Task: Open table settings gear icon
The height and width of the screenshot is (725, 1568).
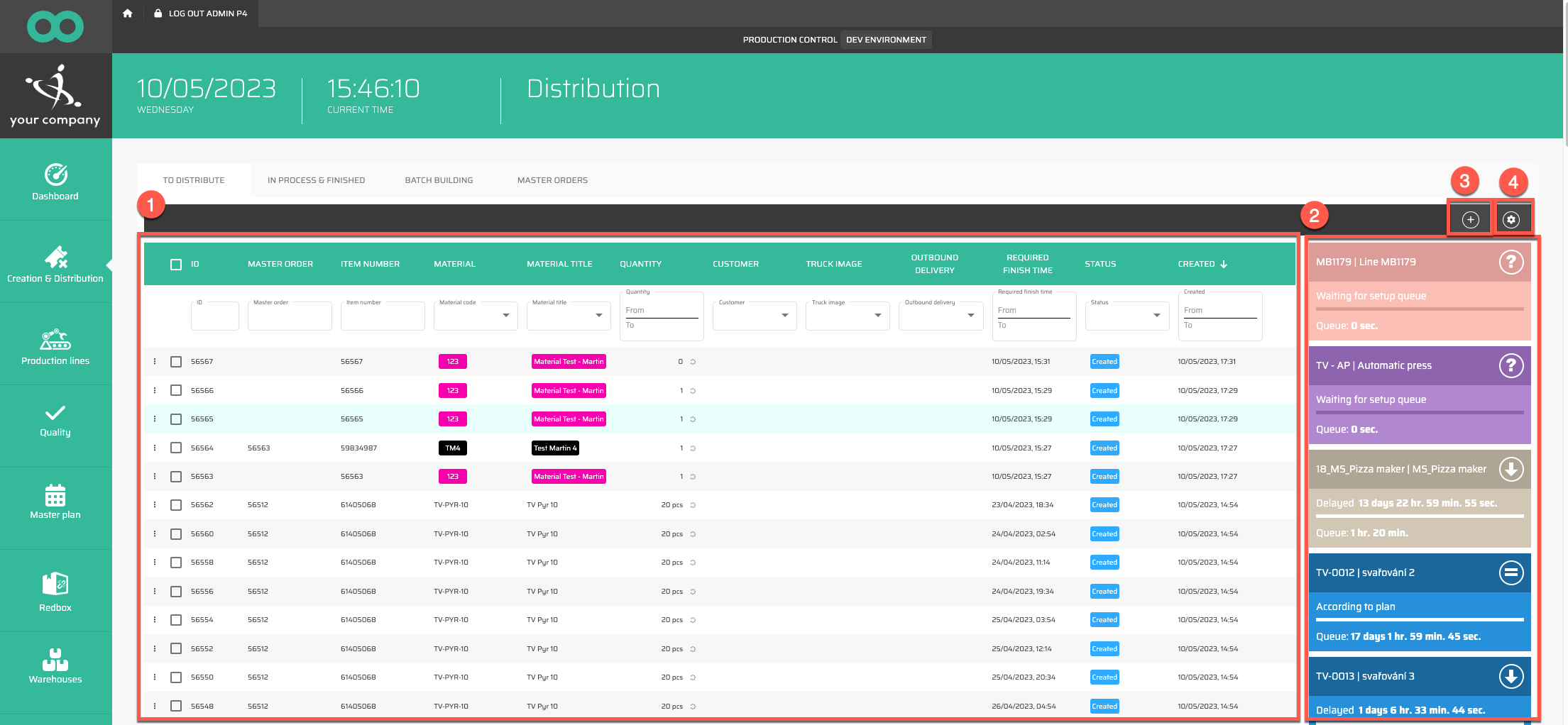Action: click(x=1511, y=220)
